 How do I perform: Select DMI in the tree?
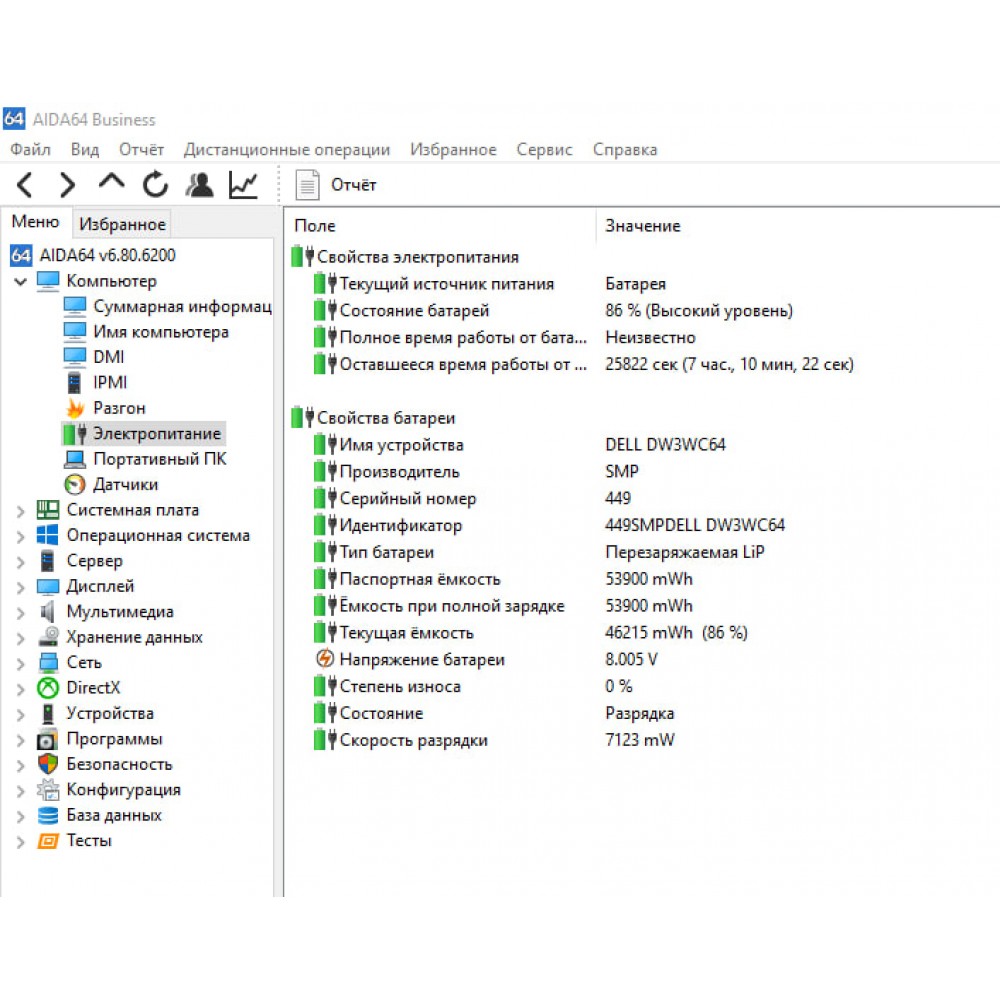[109, 357]
